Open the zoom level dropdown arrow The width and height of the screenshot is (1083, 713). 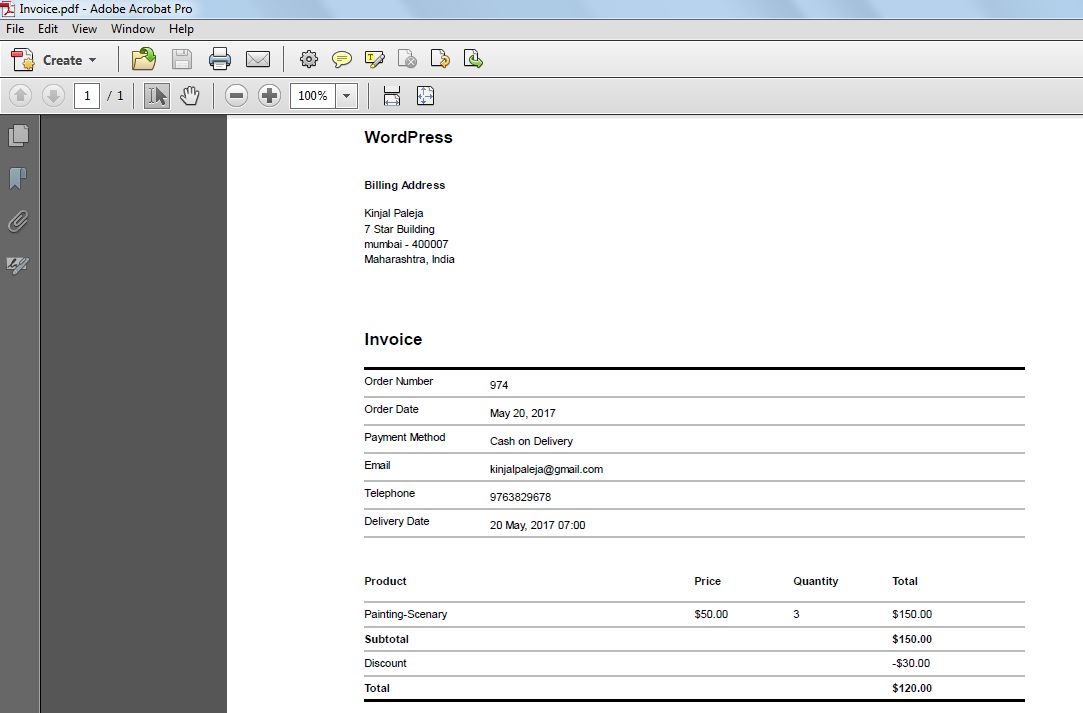pyautogui.click(x=347, y=95)
